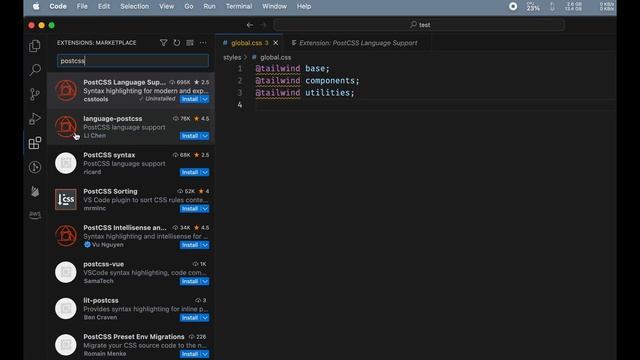Select lit-postcss extension icon

point(66,308)
